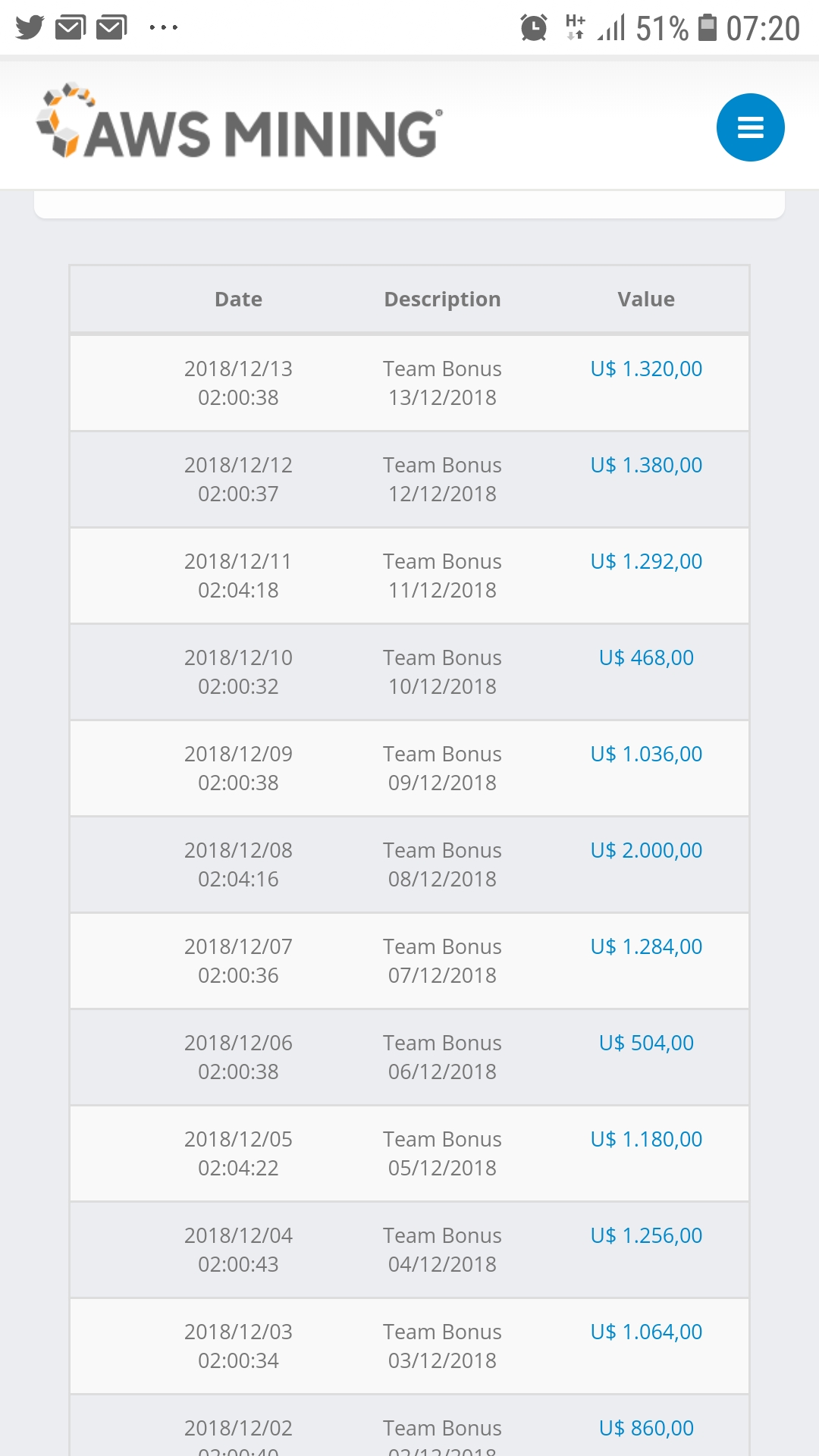This screenshot has width=819, height=1456.
Task: Click the Date column header
Action: (238, 300)
